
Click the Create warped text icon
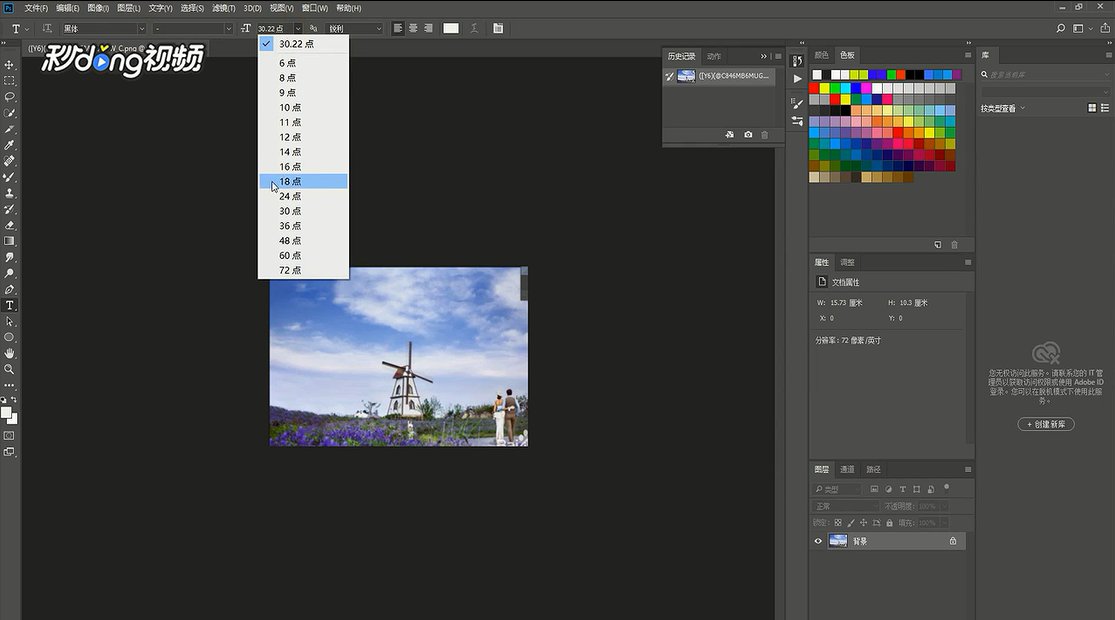(474, 28)
